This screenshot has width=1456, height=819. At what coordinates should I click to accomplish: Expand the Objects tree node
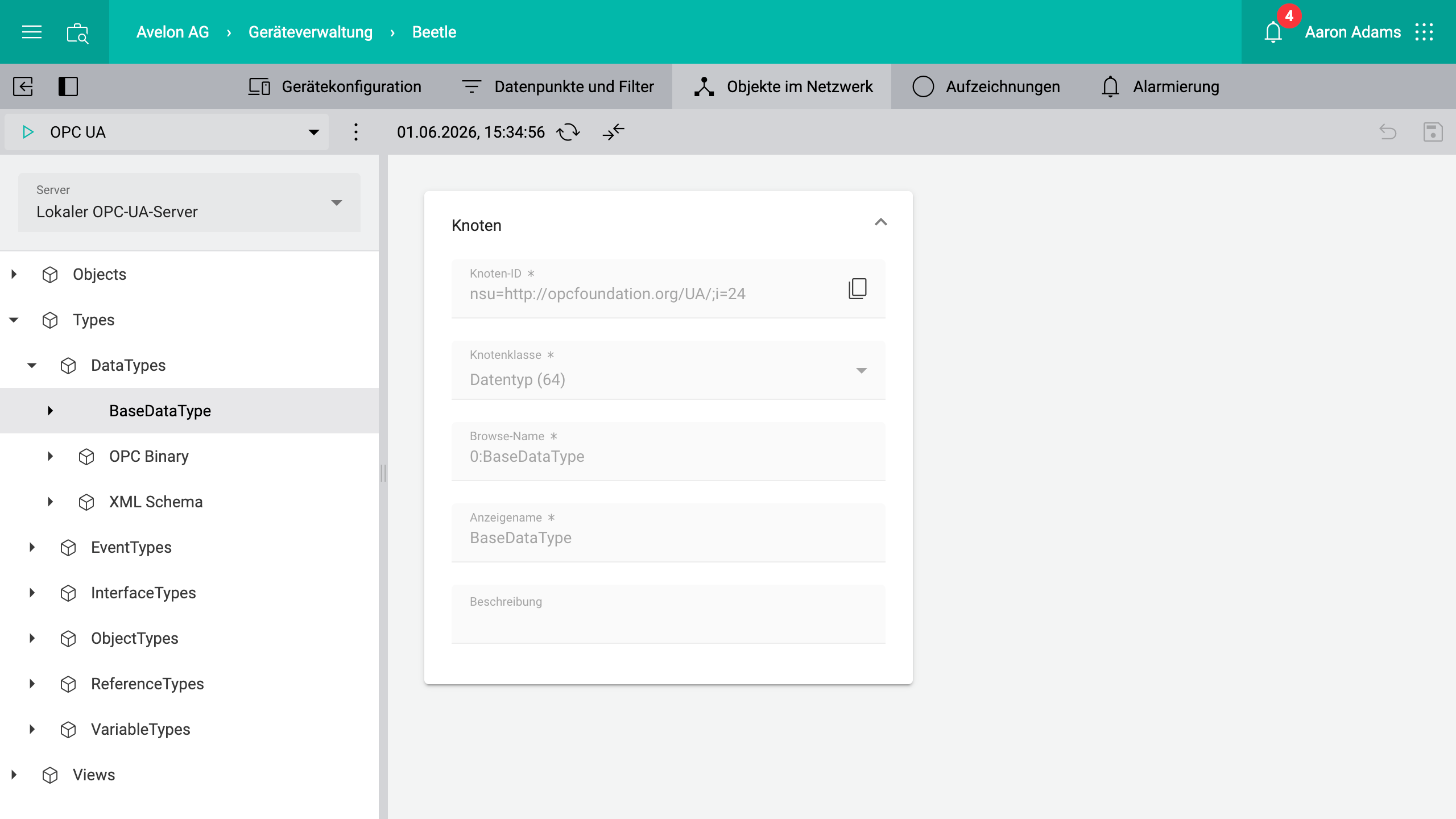coord(14,274)
